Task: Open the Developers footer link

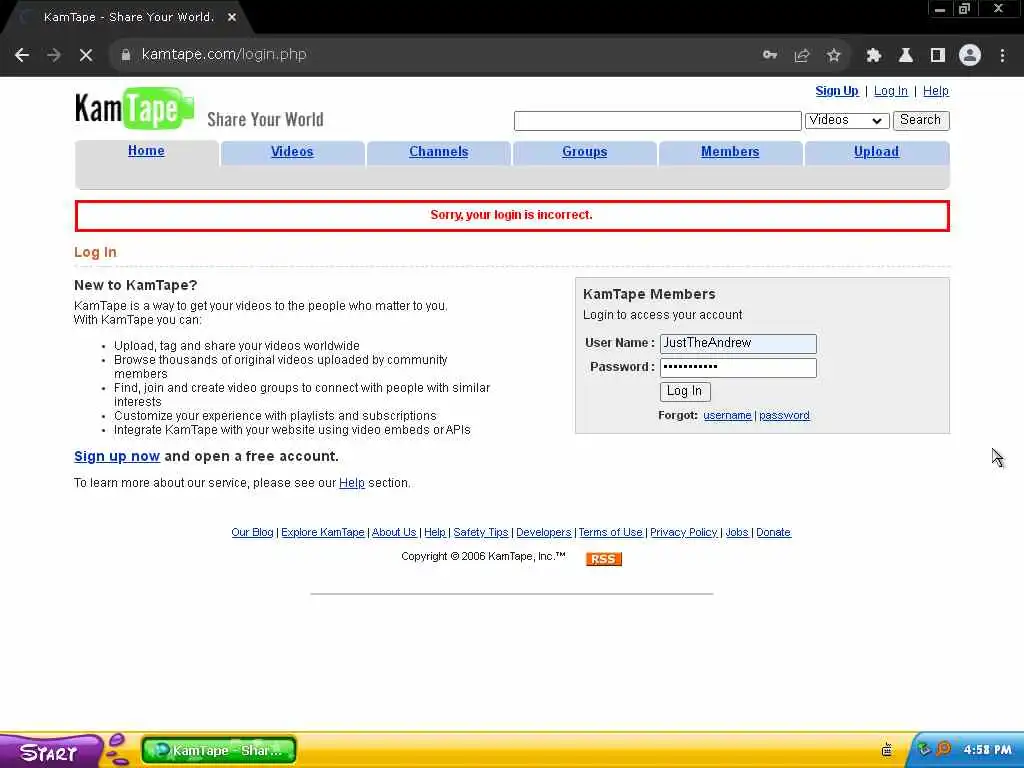Action: [x=543, y=532]
